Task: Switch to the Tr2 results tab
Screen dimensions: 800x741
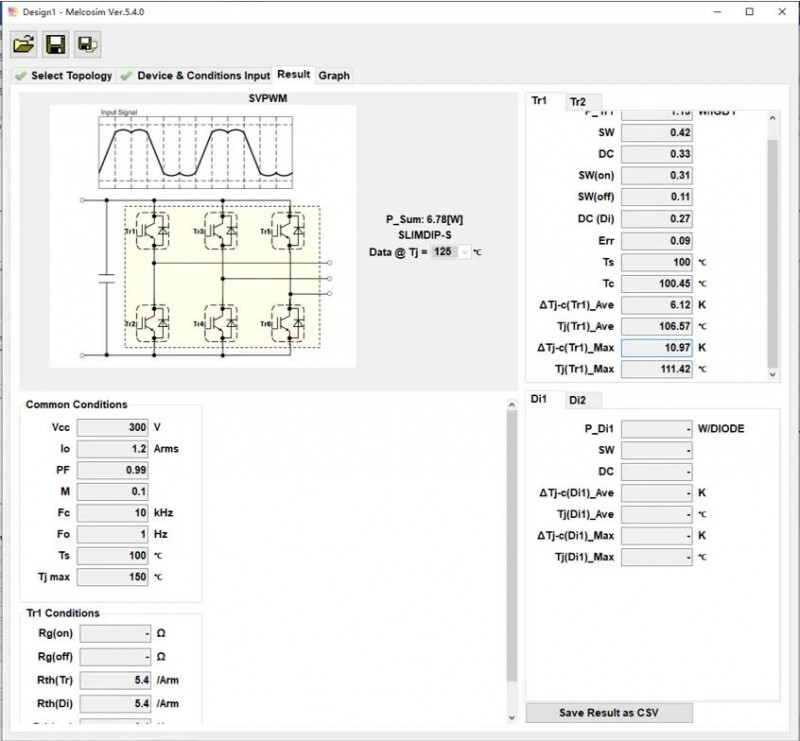Action: coord(578,102)
